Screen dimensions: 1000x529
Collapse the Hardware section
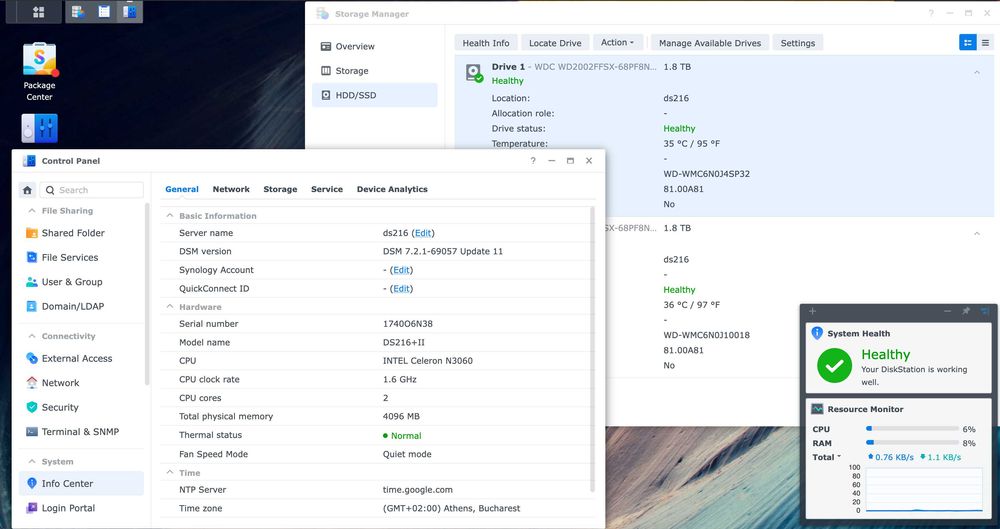[x=170, y=306]
